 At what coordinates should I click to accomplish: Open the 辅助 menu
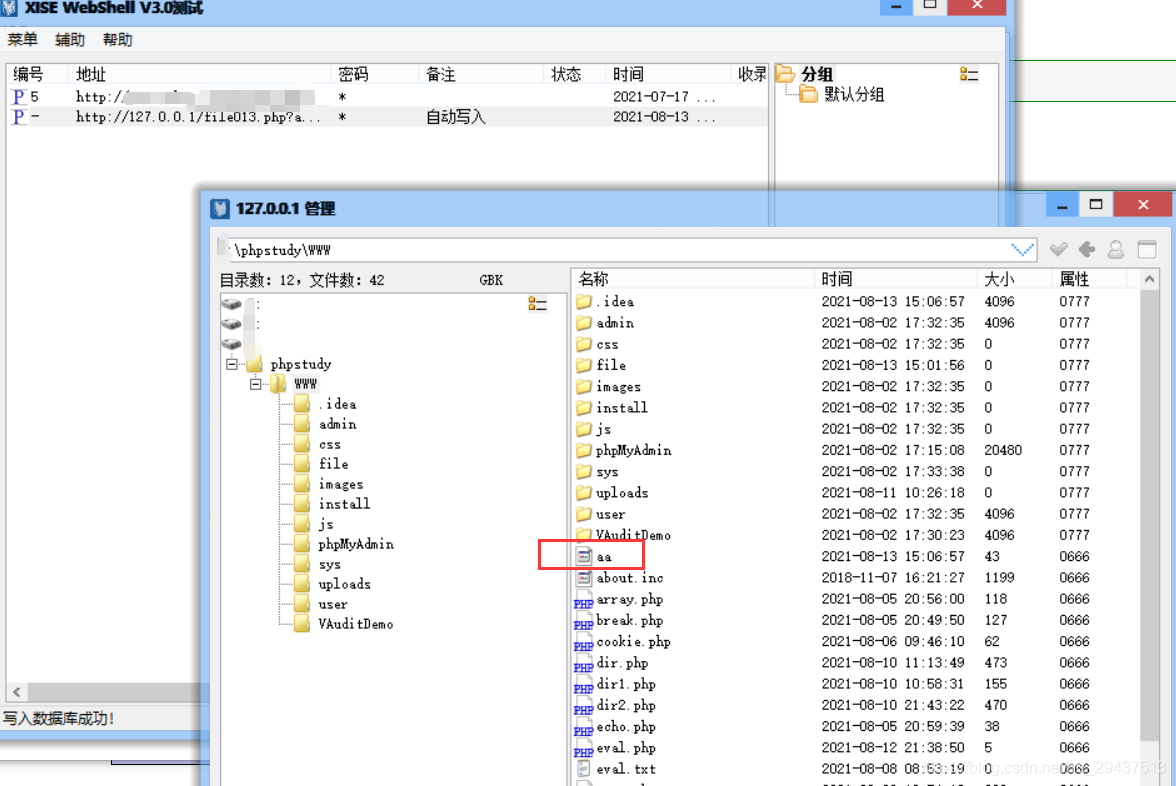[x=70, y=40]
